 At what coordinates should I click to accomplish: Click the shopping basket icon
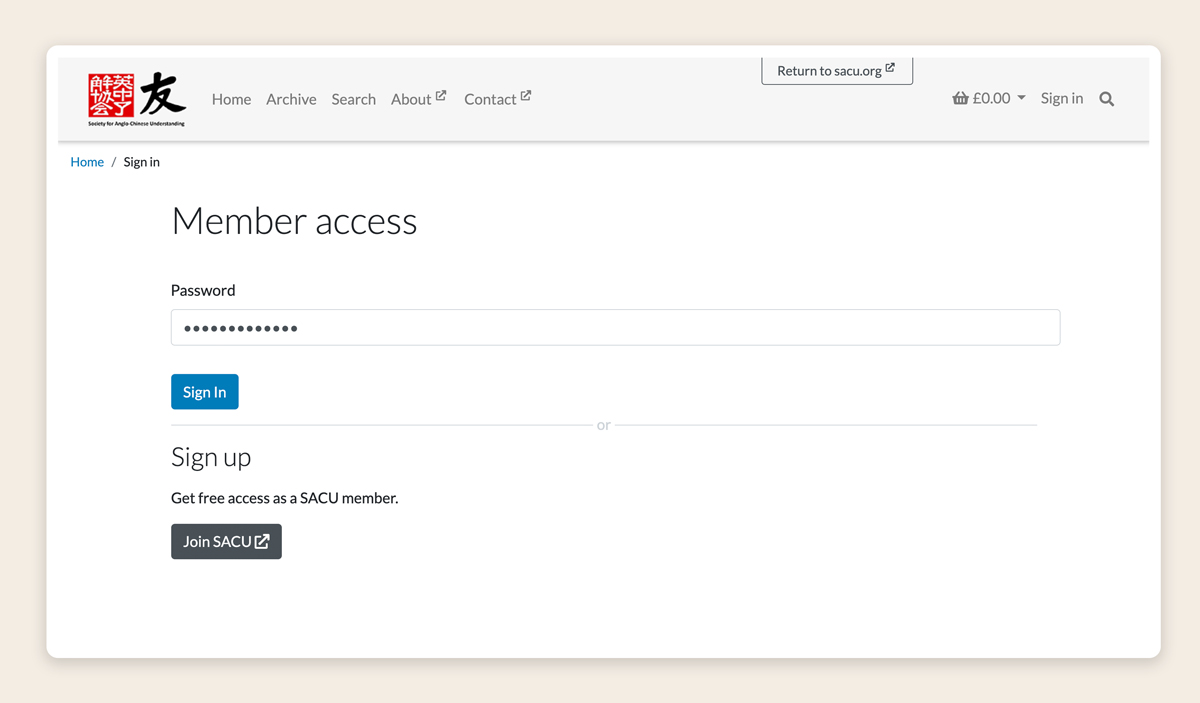click(960, 98)
